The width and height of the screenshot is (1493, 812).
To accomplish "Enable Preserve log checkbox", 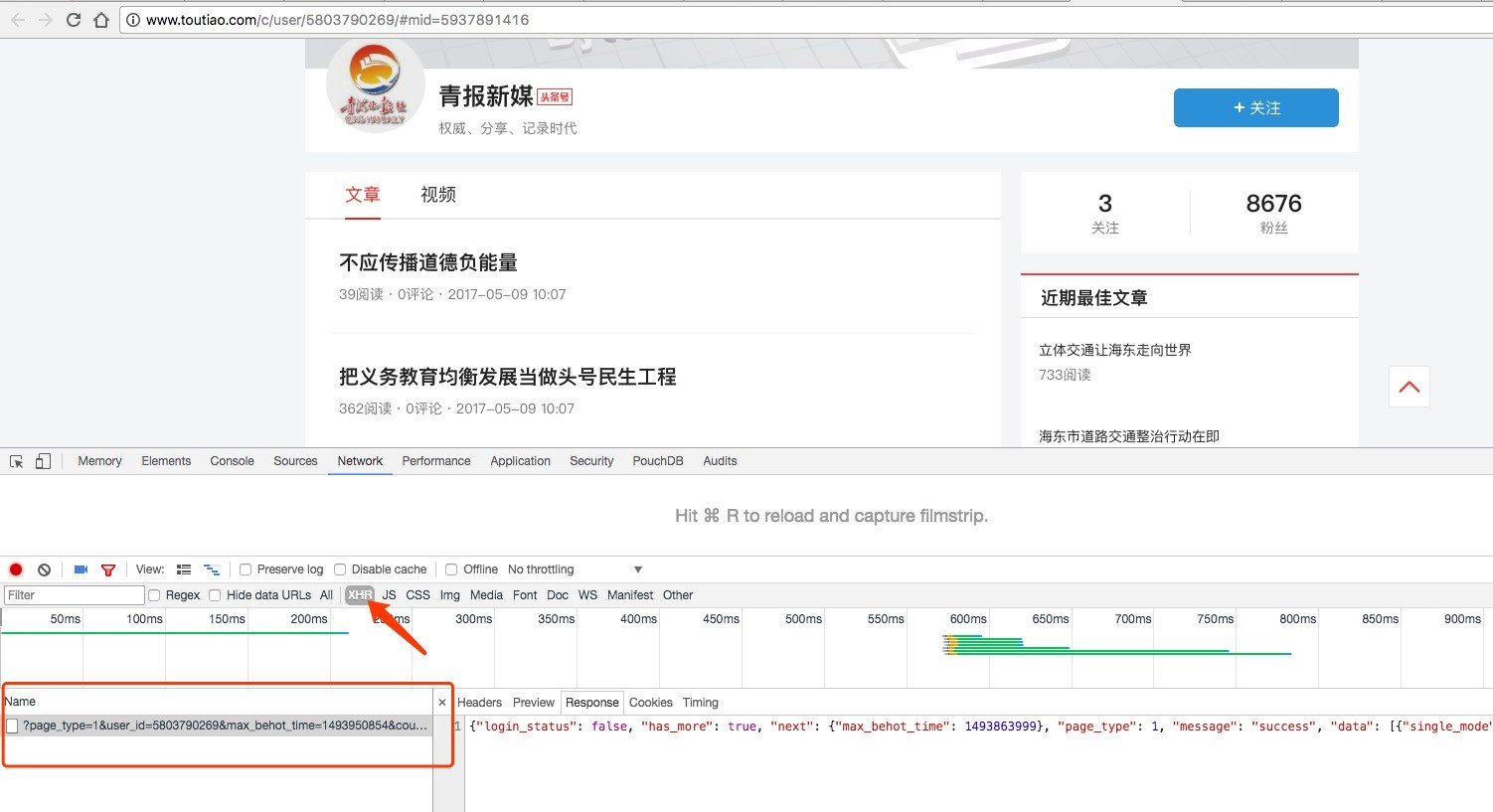I will (246, 569).
